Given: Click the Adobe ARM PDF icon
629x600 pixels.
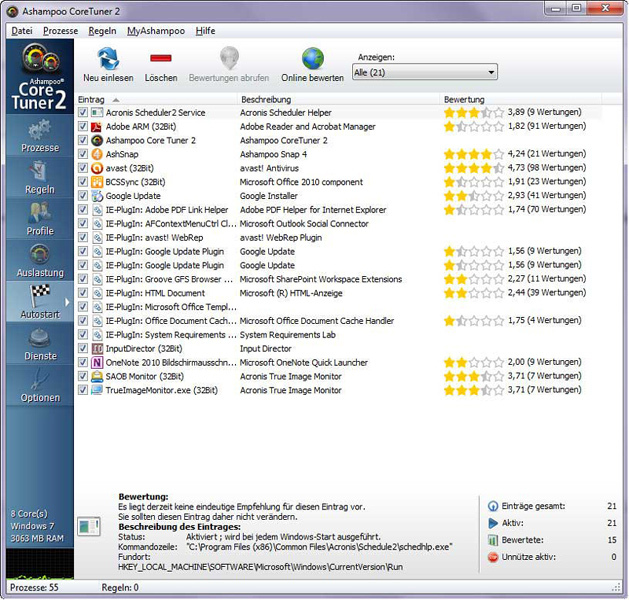Looking at the screenshot, I should click(97, 126).
